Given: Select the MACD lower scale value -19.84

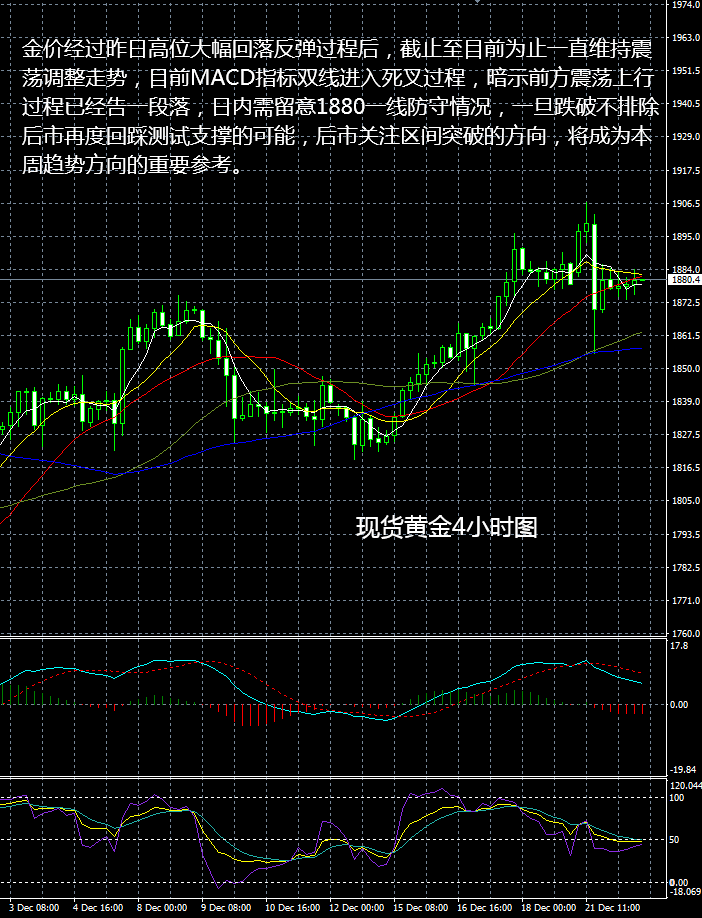Looking at the screenshot, I should pos(684,770).
